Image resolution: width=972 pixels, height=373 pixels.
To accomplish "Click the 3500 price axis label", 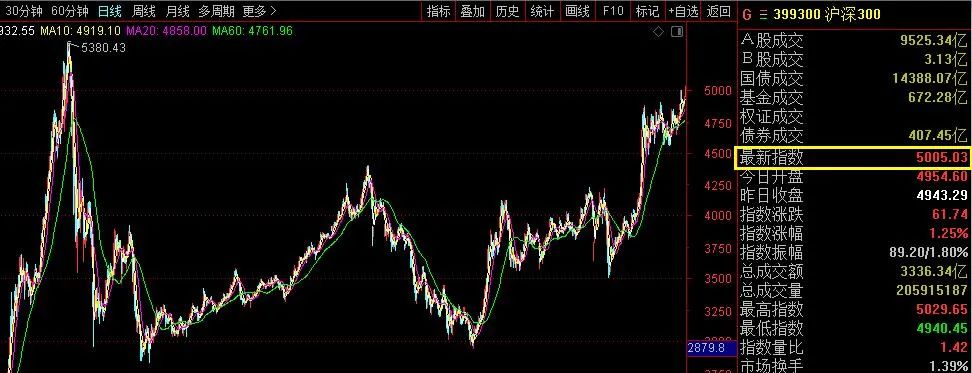I will pos(717,279).
